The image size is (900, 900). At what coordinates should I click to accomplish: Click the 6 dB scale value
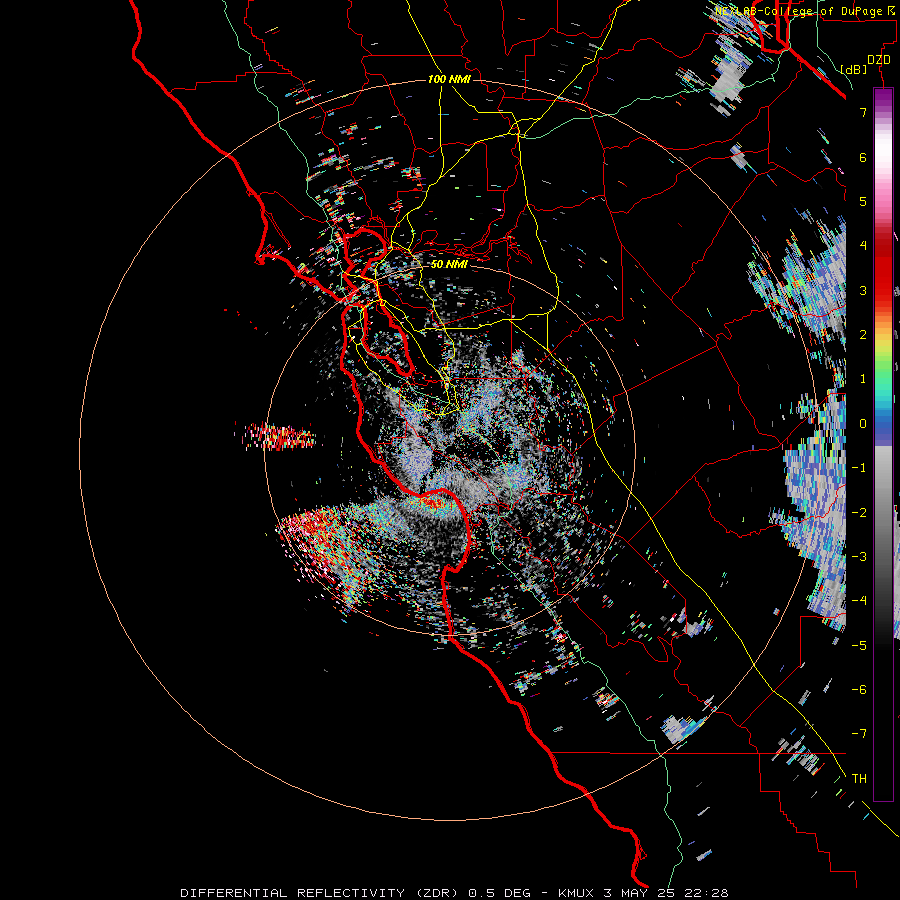tap(863, 157)
